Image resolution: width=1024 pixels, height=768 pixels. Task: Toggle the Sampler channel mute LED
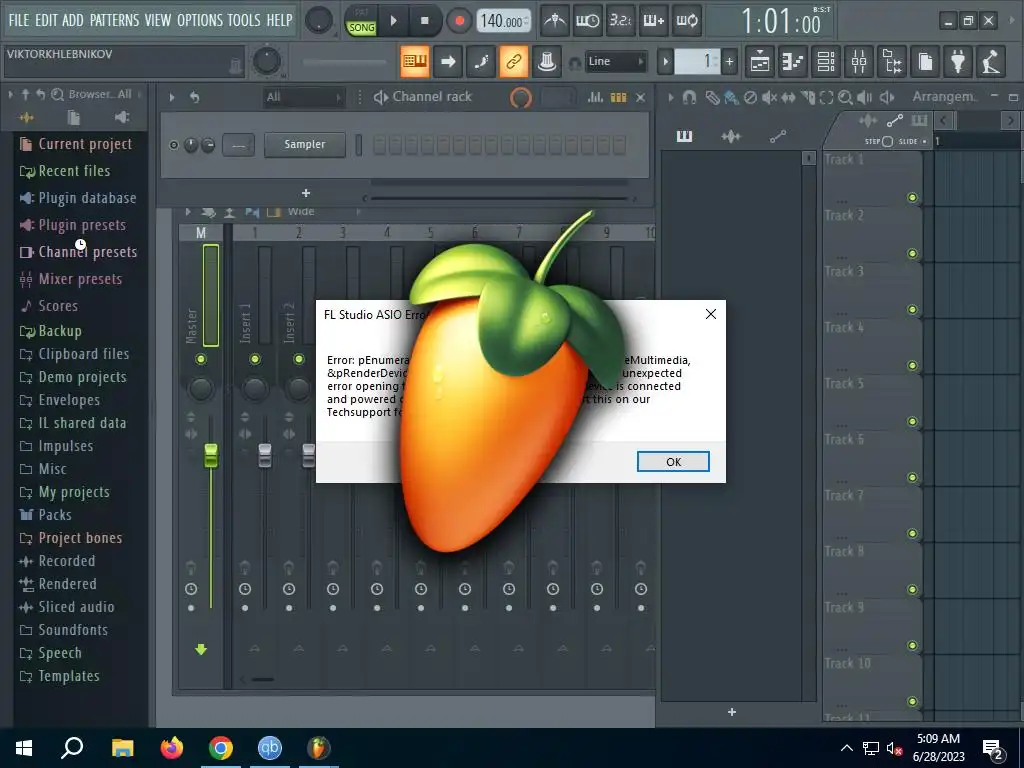pos(173,145)
